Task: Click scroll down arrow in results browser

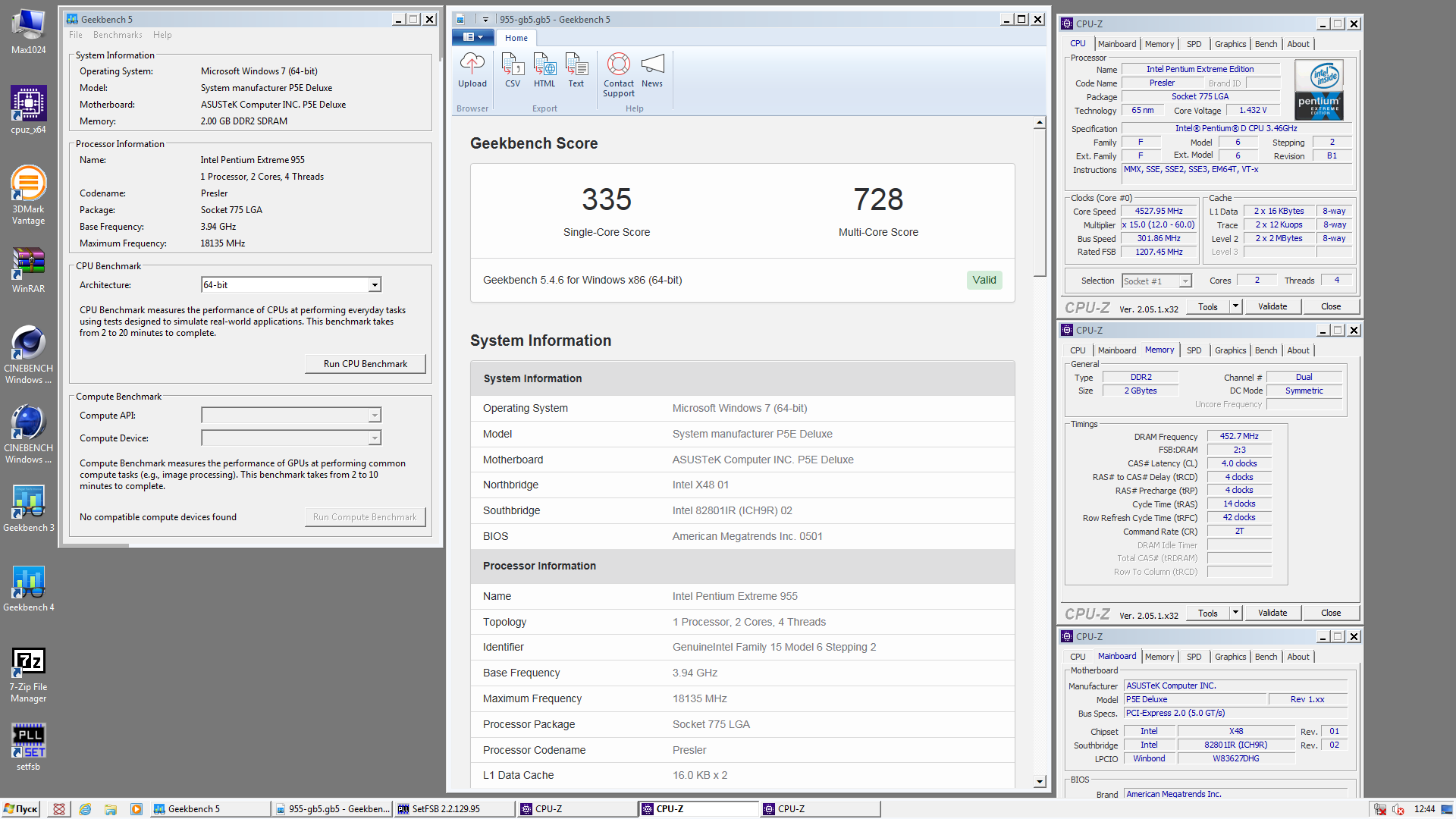Action: click(1040, 781)
